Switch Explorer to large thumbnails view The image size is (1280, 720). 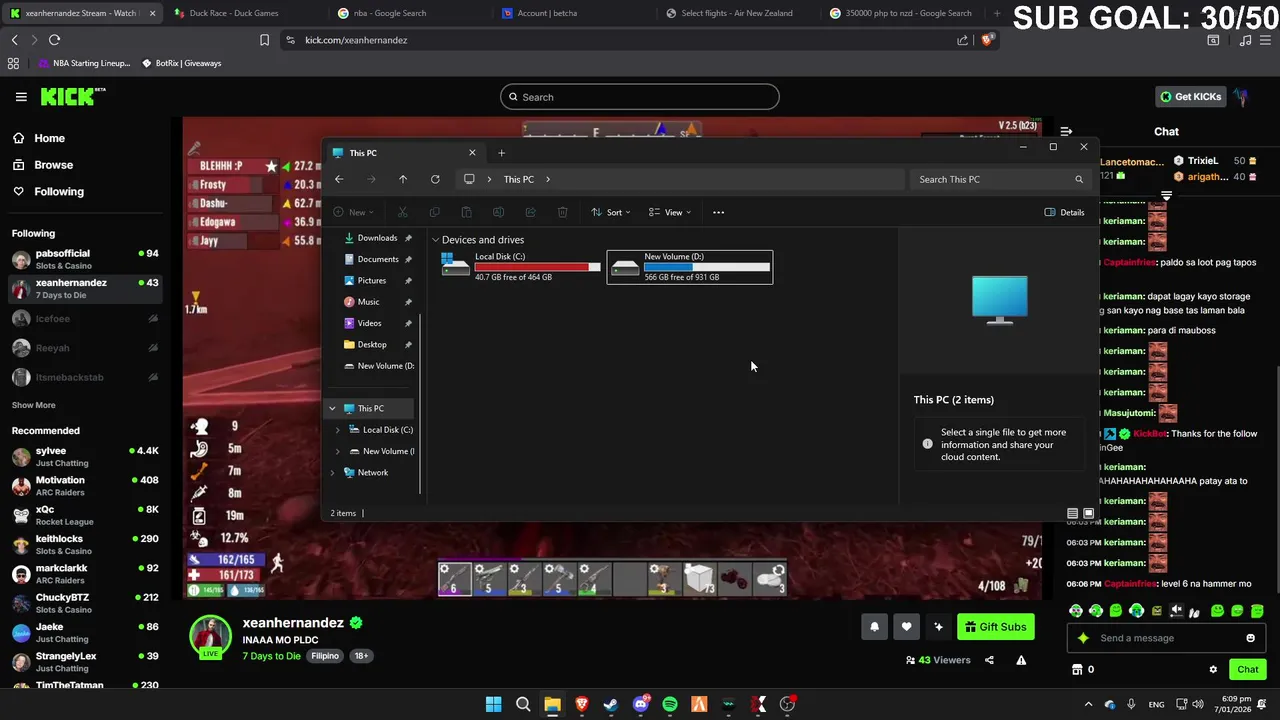1089,513
